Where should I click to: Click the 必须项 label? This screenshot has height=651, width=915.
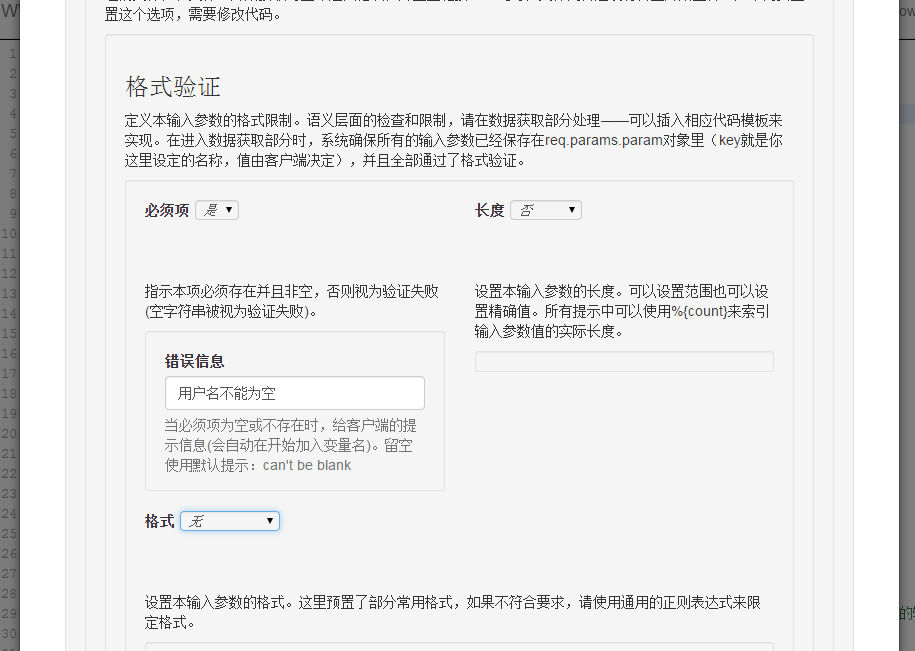167,210
